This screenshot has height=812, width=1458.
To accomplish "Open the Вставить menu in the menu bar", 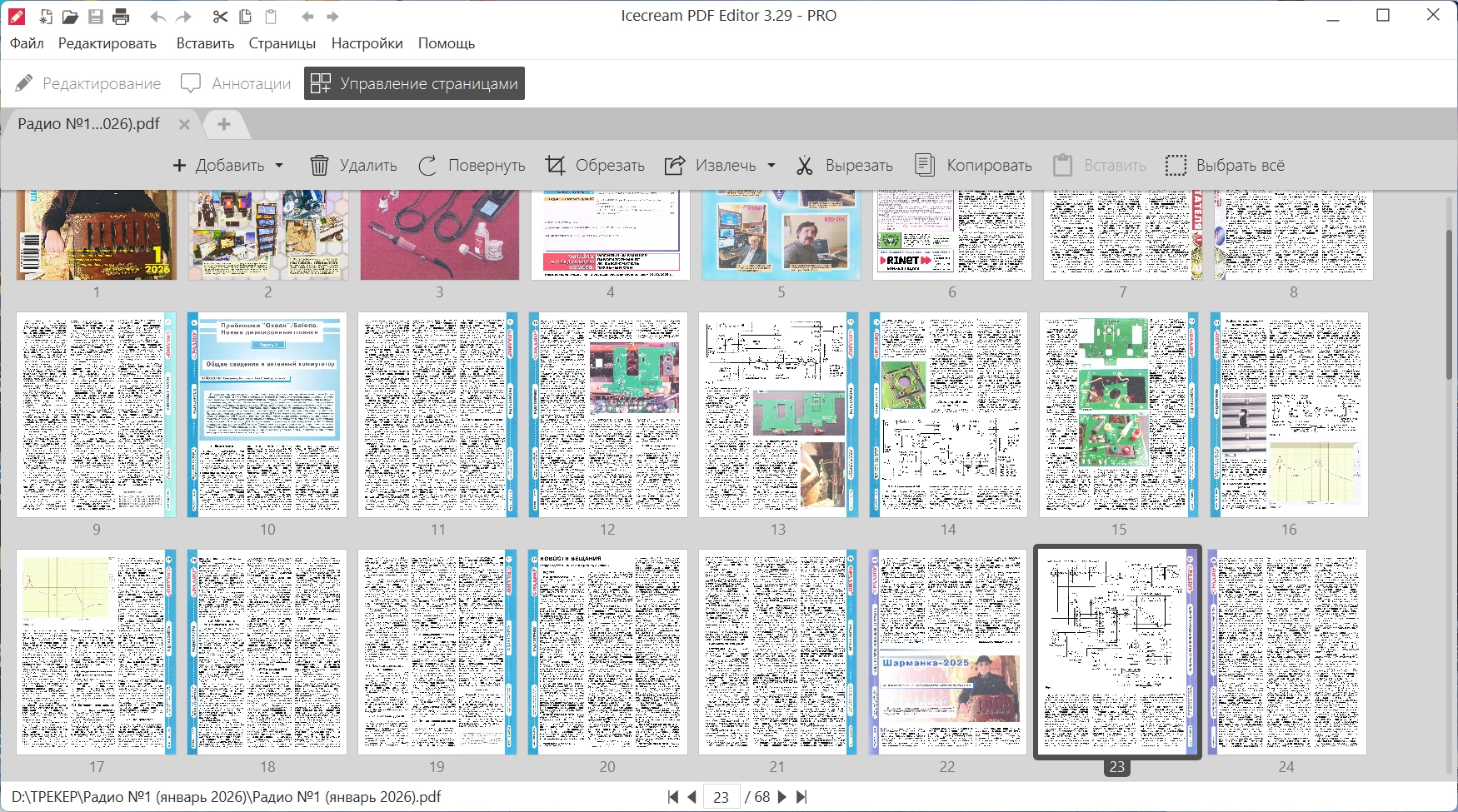I will click(205, 43).
